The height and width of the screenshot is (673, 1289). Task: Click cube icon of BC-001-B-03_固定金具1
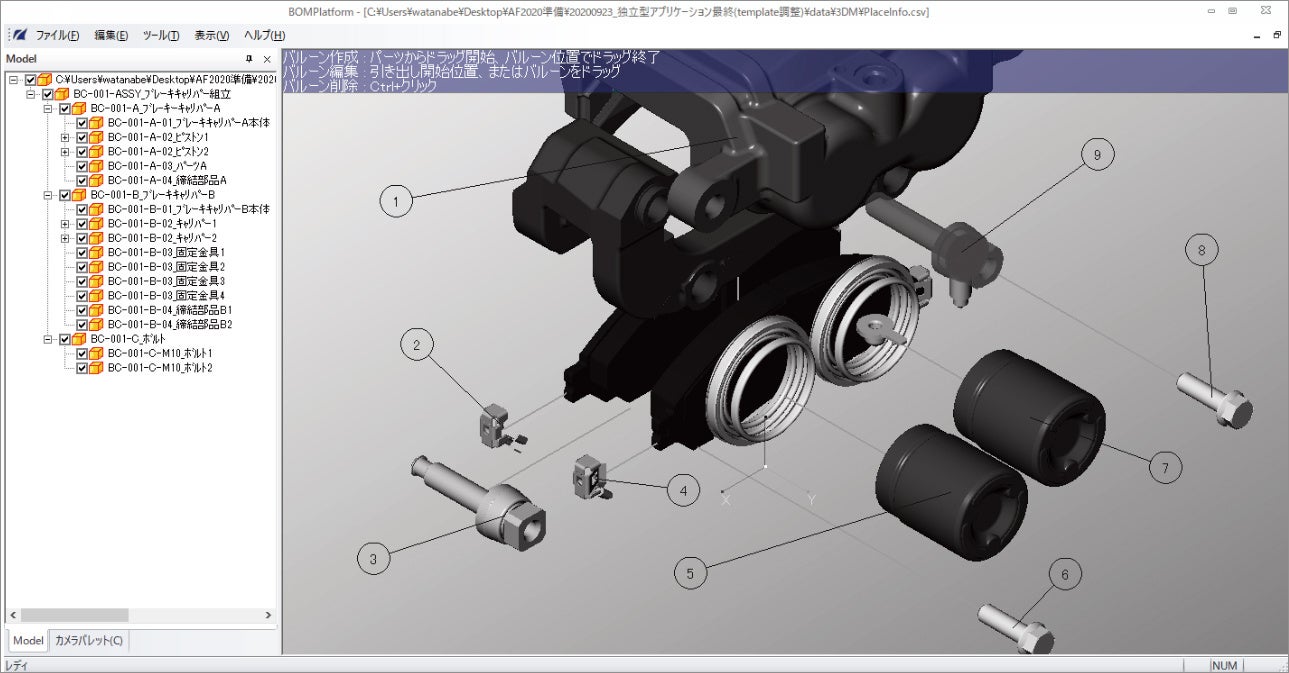click(97, 253)
